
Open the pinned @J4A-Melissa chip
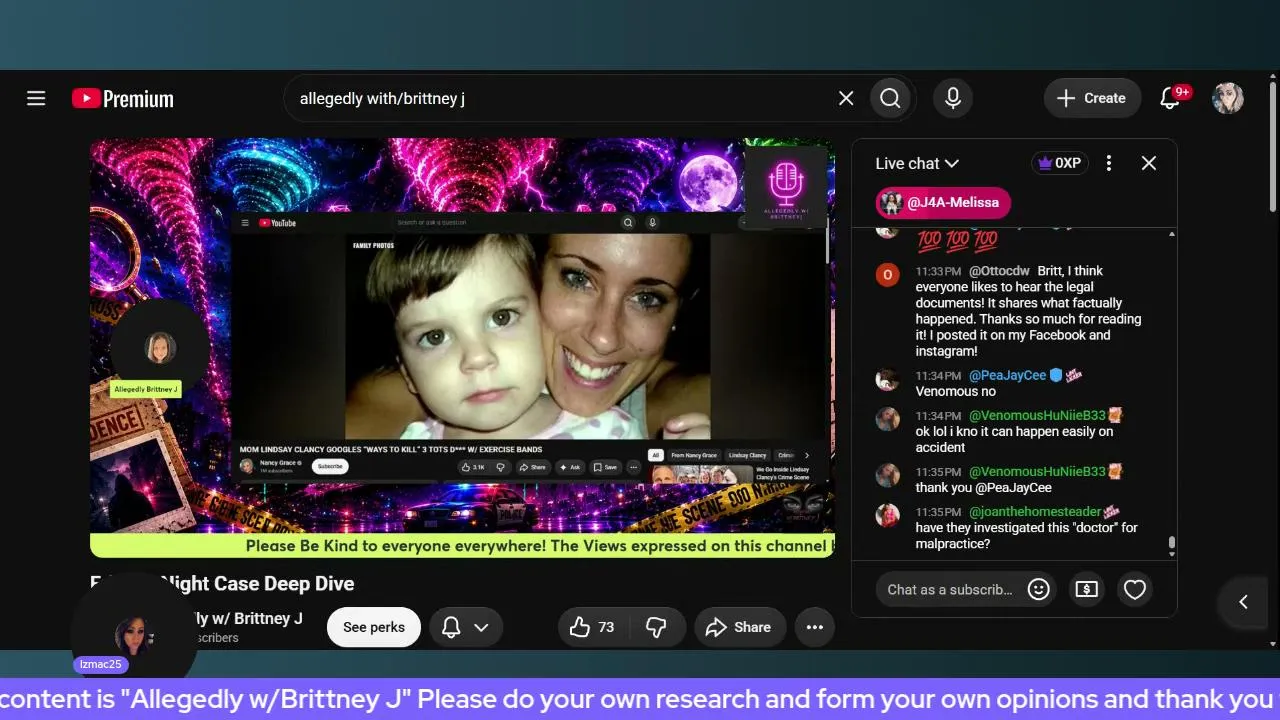click(943, 202)
